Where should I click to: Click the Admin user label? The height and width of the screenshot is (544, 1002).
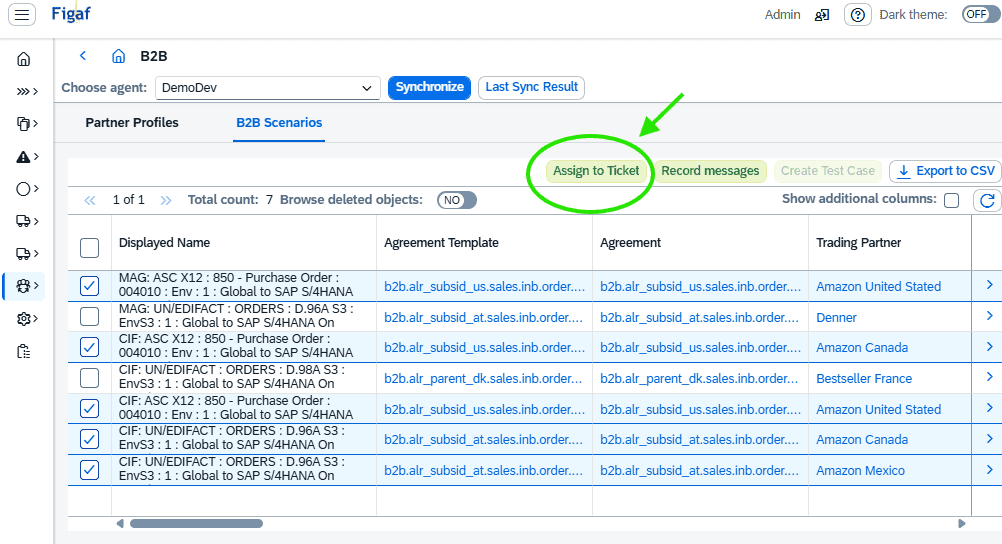pos(782,15)
